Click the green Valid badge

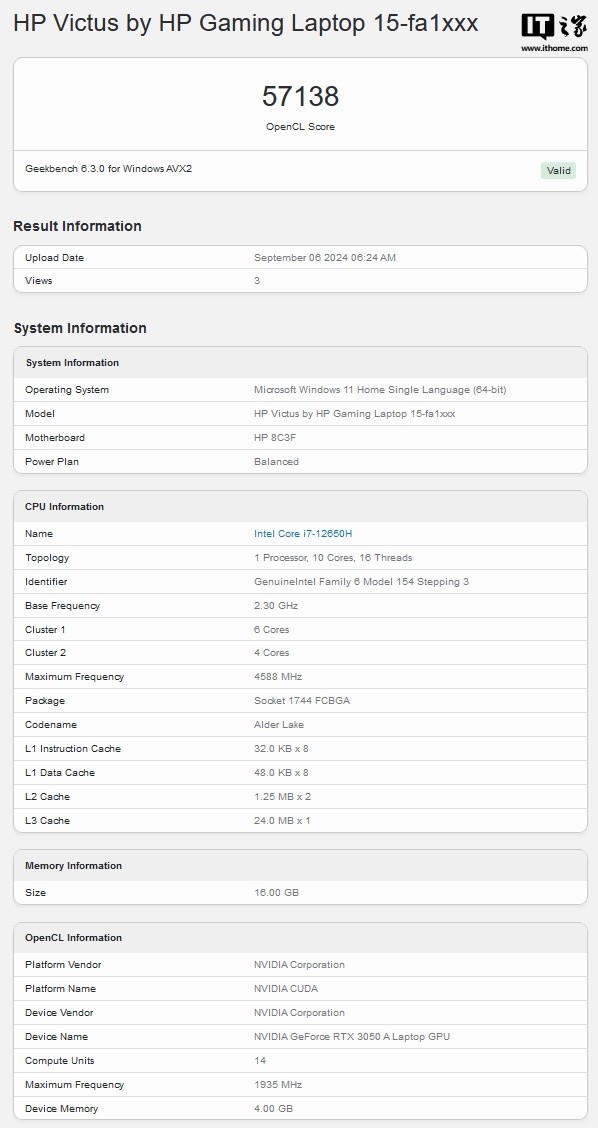[x=558, y=170]
